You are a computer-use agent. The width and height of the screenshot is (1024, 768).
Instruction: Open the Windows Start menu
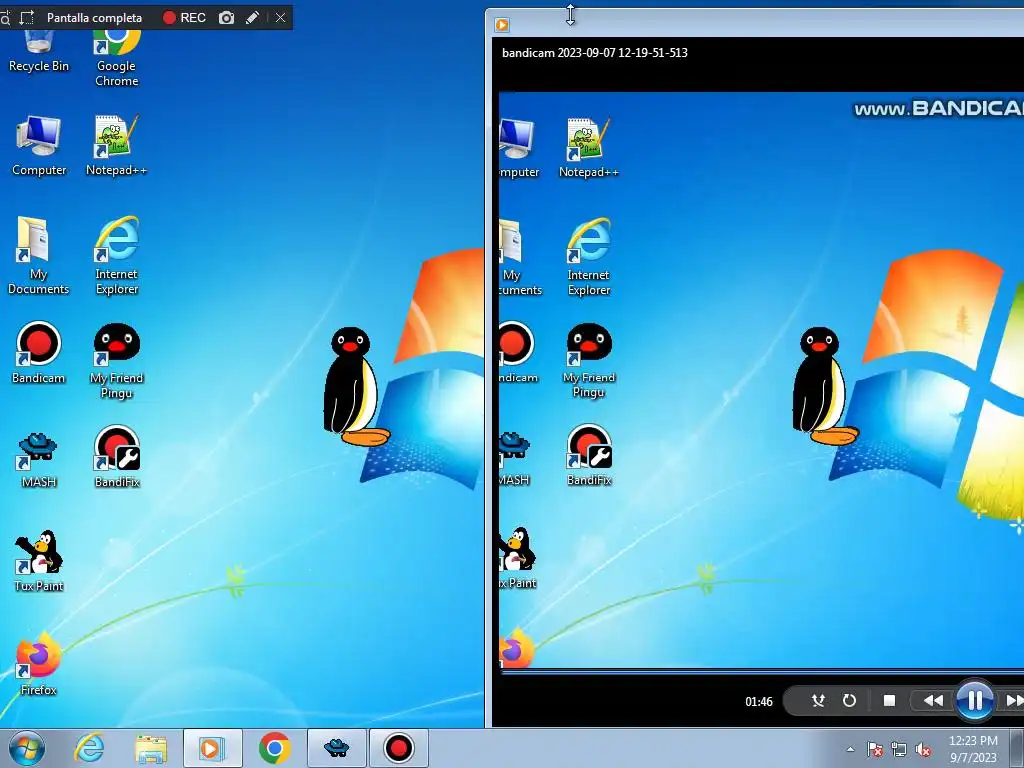(x=27, y=748)
